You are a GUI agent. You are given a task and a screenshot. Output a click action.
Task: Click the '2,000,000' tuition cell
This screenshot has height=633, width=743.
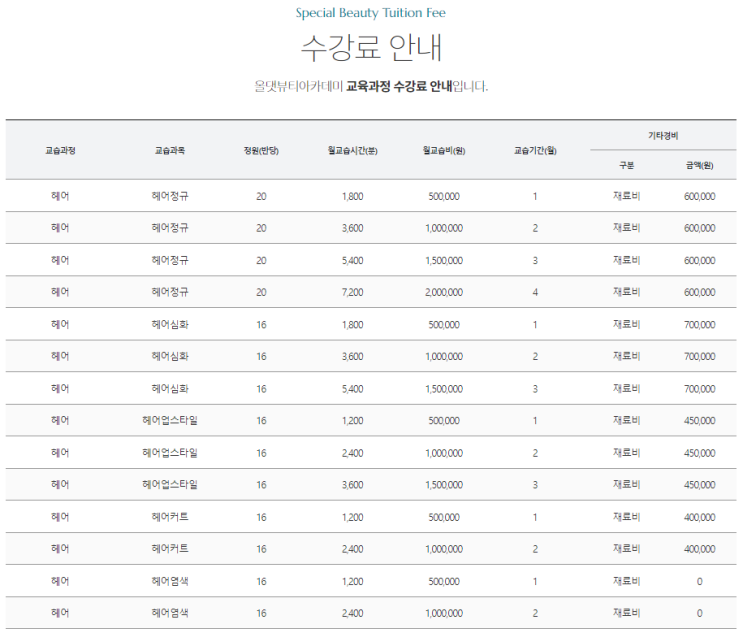point(444,292)
